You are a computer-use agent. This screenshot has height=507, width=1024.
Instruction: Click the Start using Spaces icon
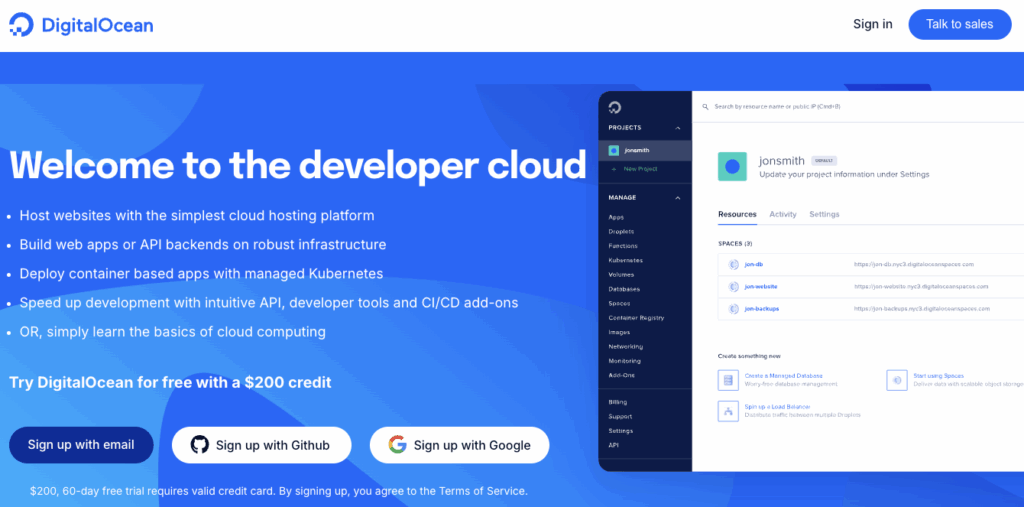click(897, 380)
